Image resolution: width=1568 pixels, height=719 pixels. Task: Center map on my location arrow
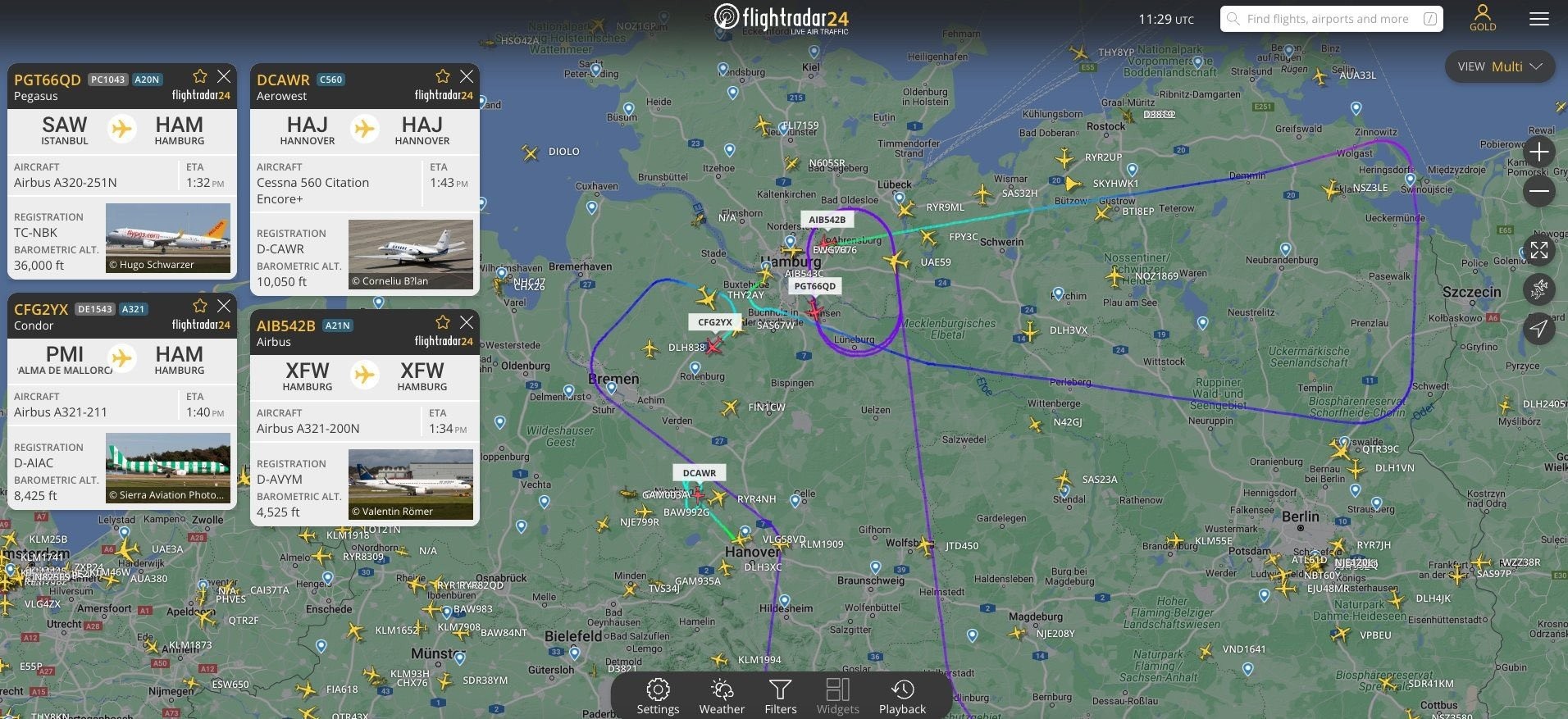[1539, 328]
